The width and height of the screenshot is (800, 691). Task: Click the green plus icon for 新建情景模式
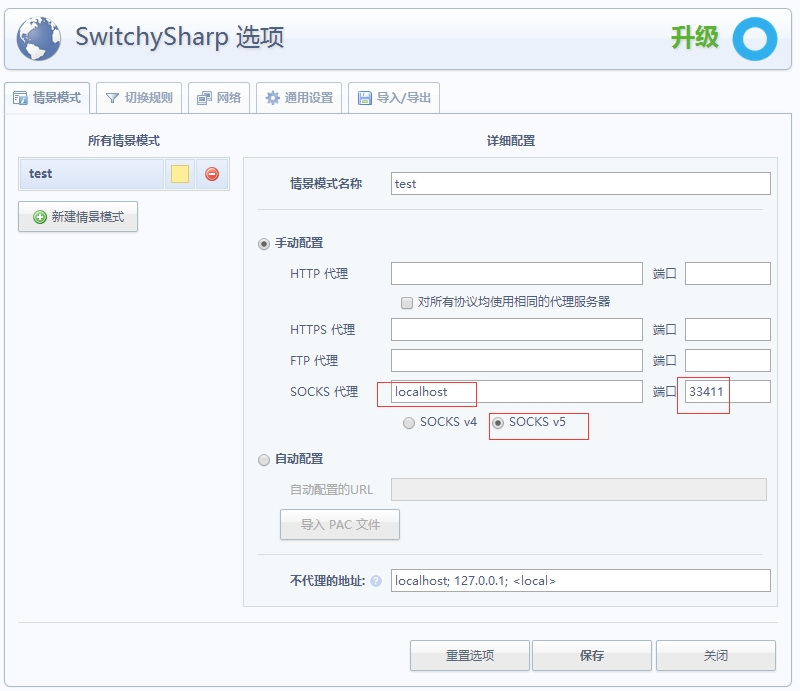pos(40,217)
